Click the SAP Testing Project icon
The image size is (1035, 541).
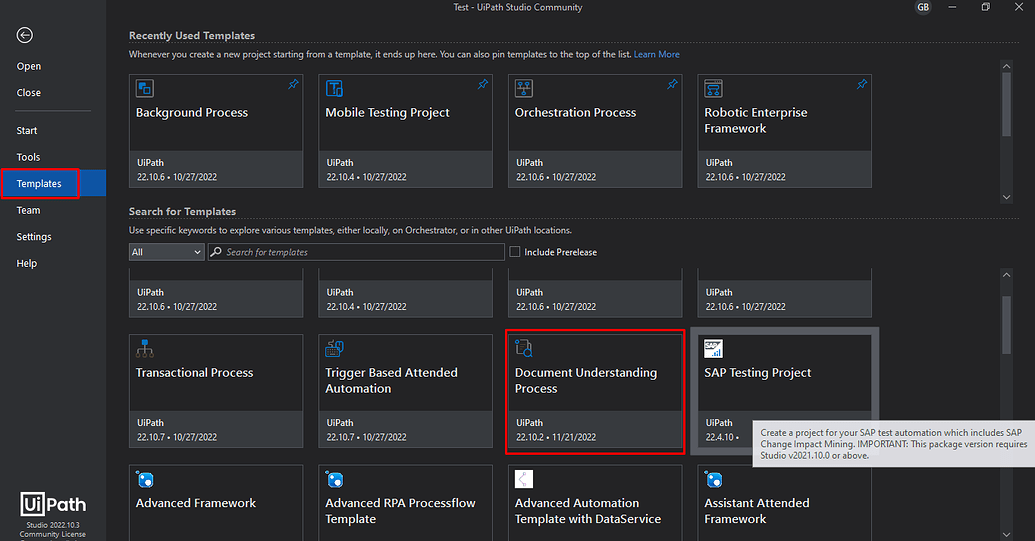713,349
